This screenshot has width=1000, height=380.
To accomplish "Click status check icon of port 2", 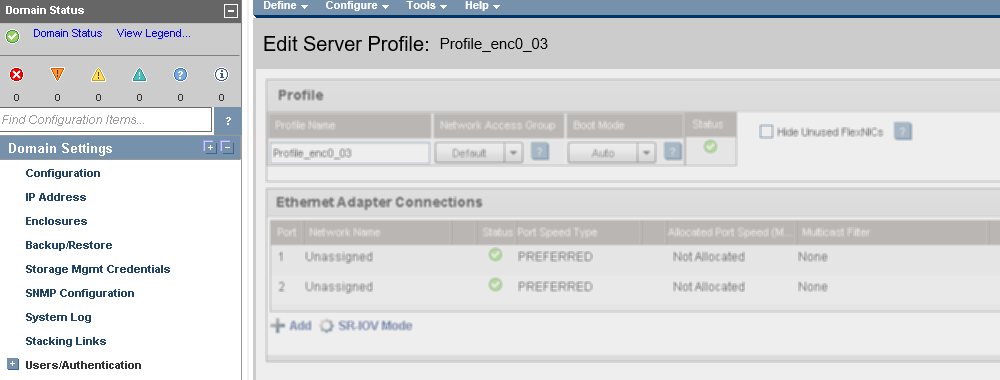I will 495,284.
